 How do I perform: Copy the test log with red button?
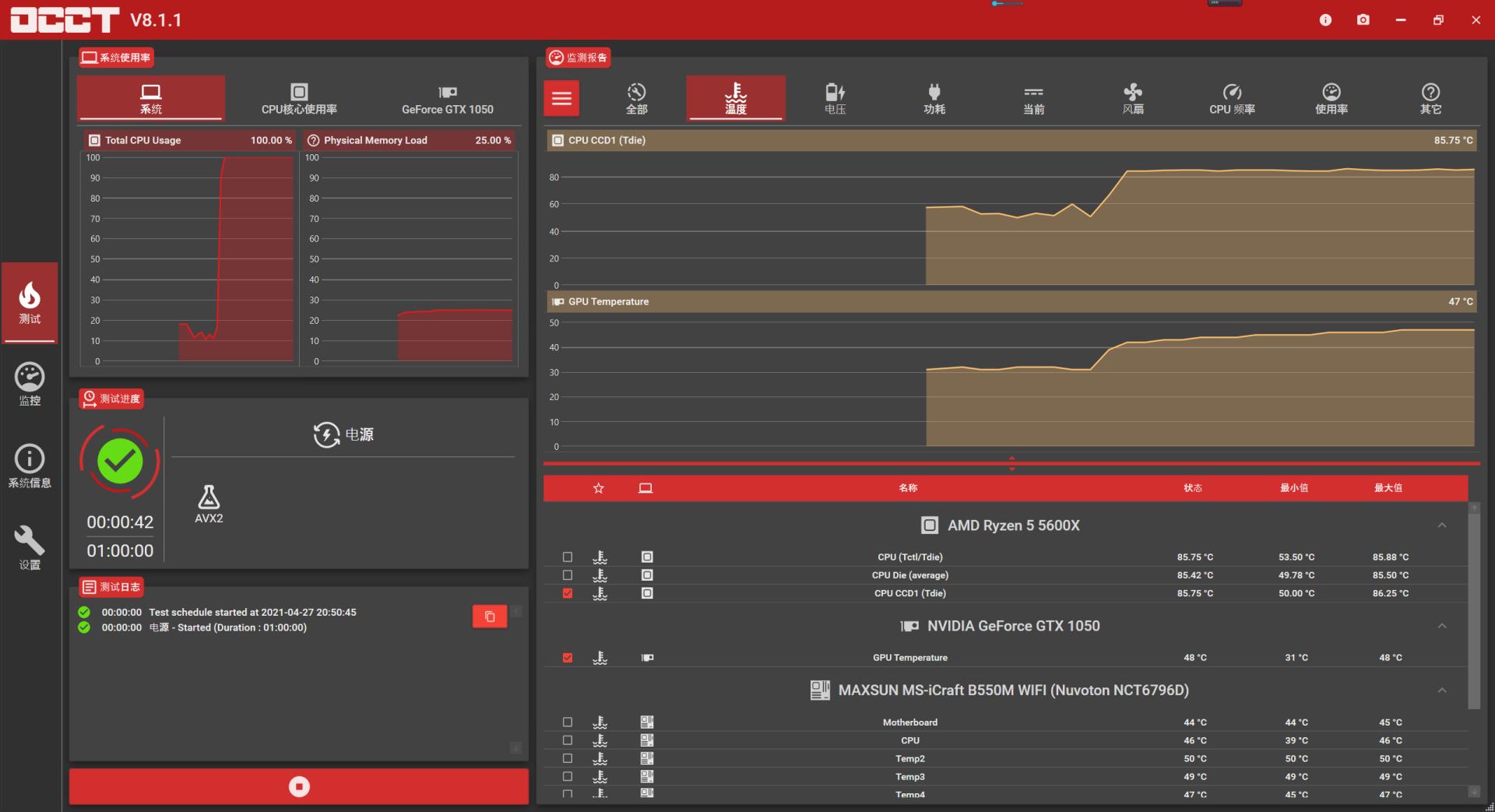pos(489,617)
